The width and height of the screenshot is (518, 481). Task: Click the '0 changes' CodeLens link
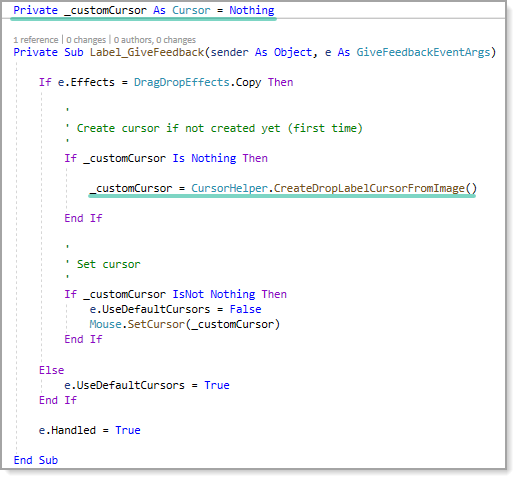pos(86,40)
